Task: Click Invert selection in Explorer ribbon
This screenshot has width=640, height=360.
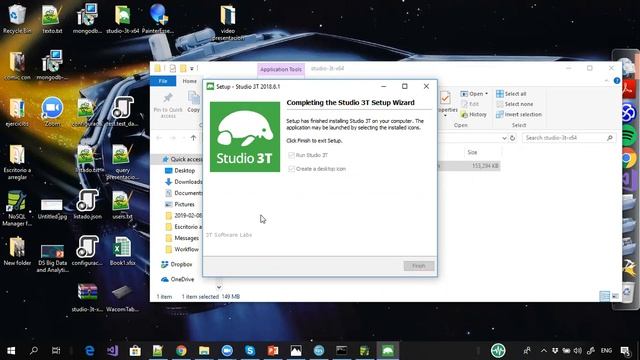Action: click(x=519, y=115)
